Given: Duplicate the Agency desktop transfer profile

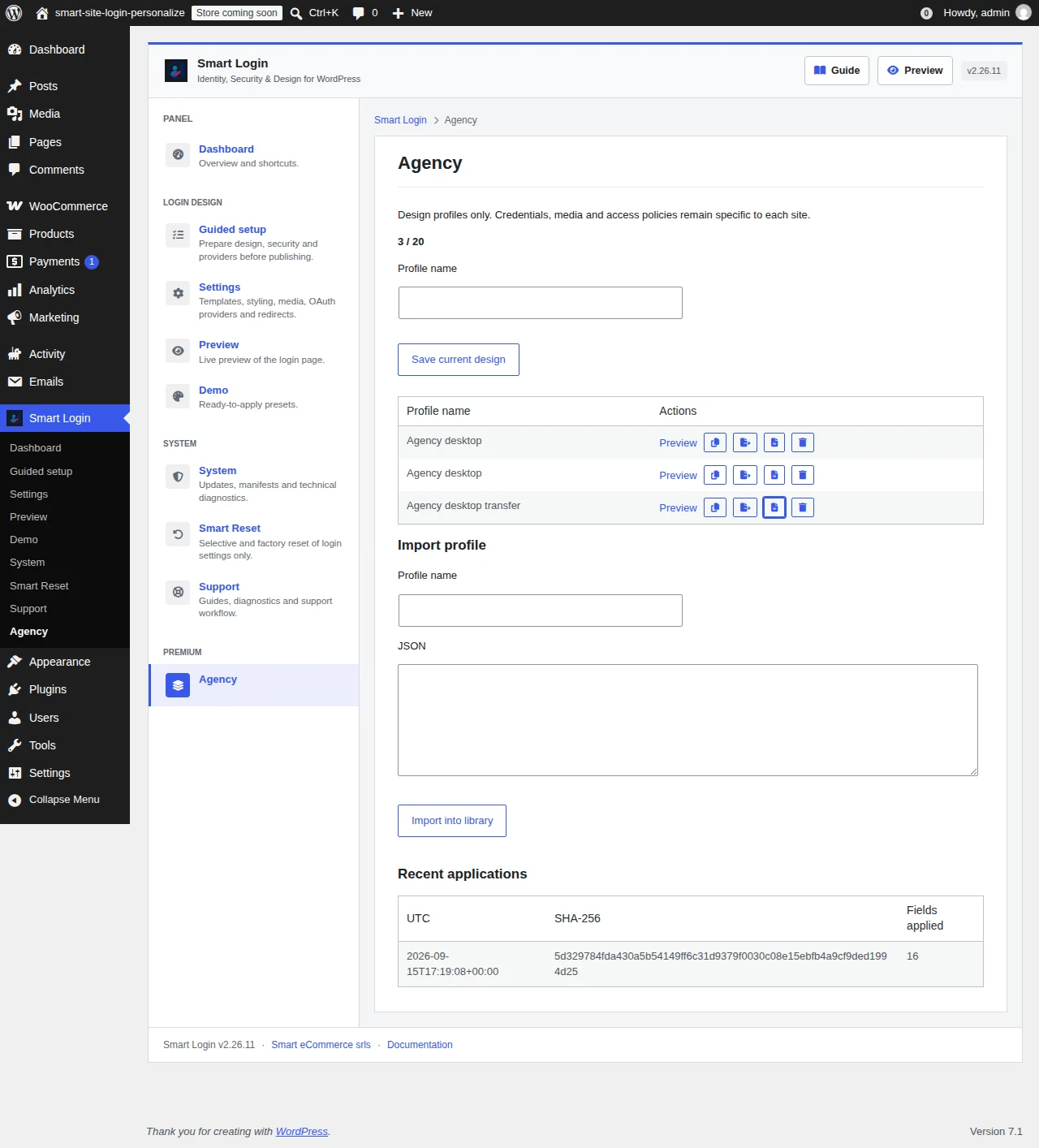Looking at the screenshot, I should 715,507.
